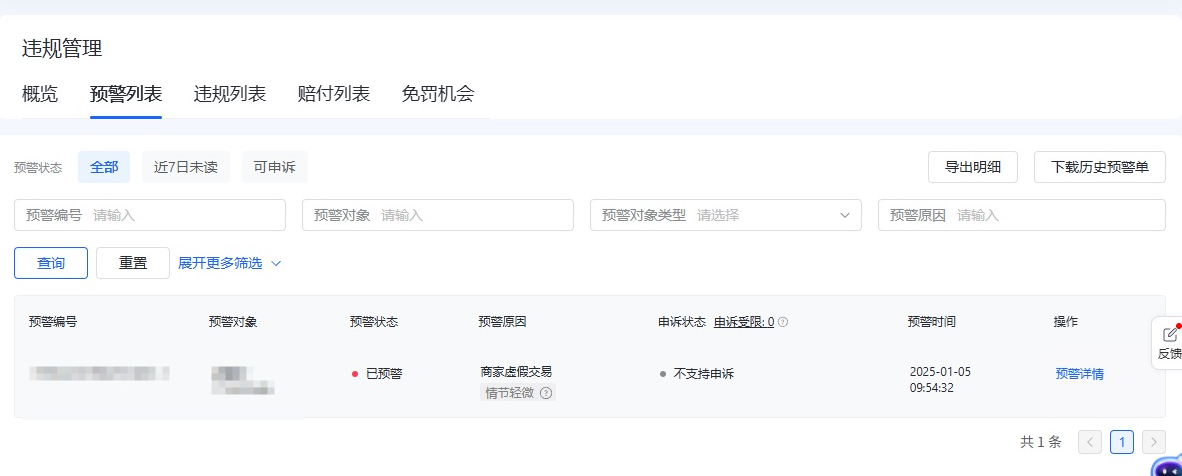1182x476 pixels.
Task: Click the 预警编号 input field
Action: pyautogui.click(x=185, y=215)
